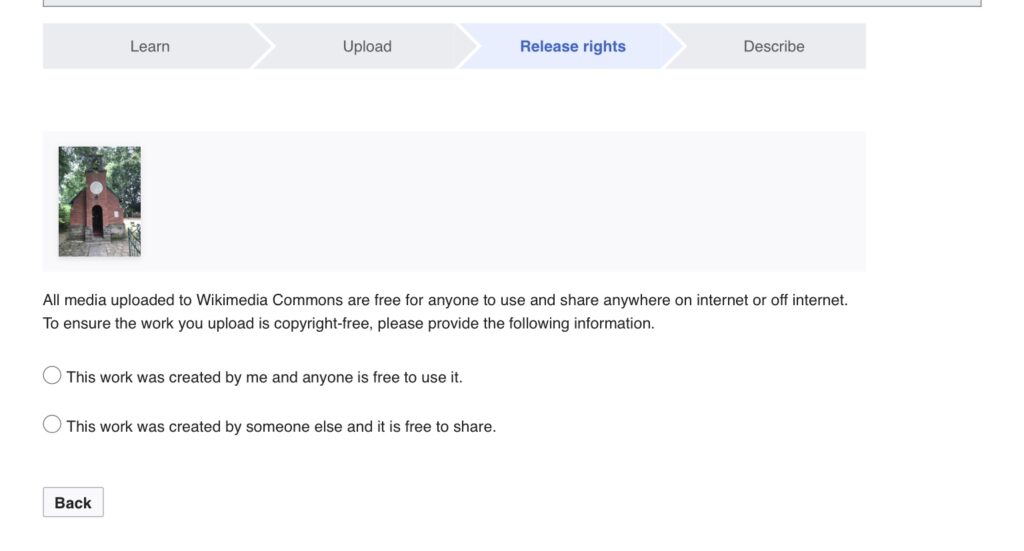
Task: Click the 'To ensure the work you upload' sentence
Action: coord(349,324)
